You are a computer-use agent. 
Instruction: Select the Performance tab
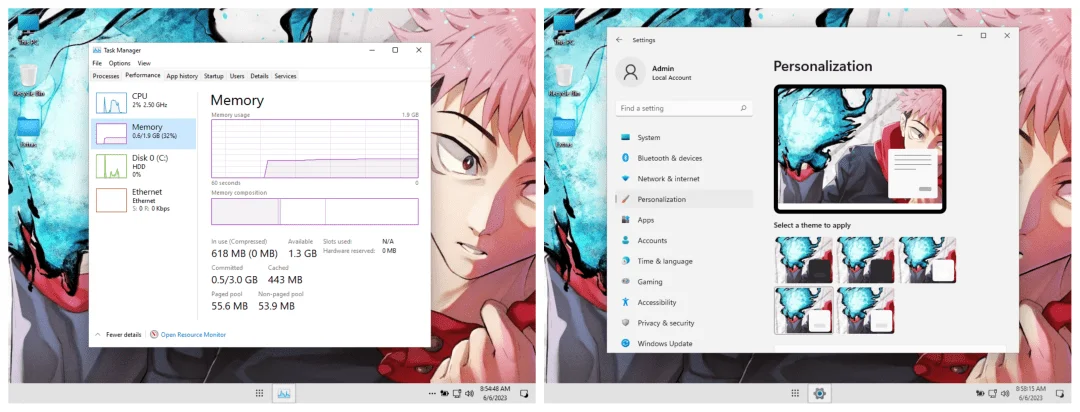(143, 75)
